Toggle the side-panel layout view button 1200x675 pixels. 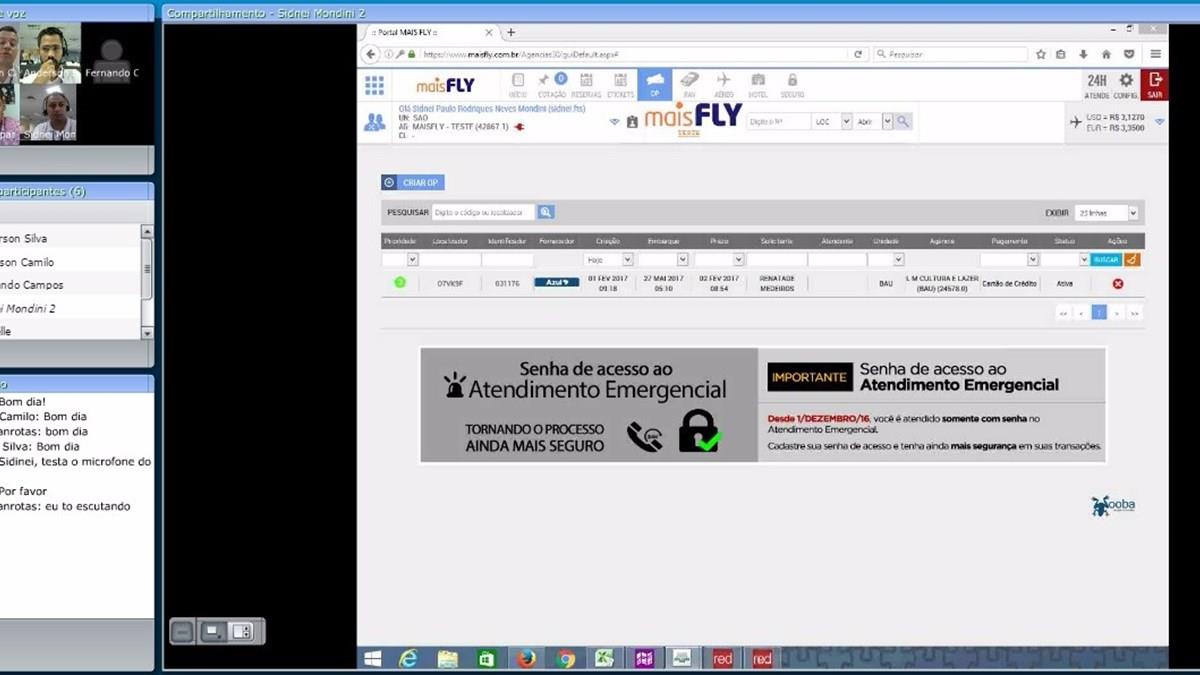(240, 631)
